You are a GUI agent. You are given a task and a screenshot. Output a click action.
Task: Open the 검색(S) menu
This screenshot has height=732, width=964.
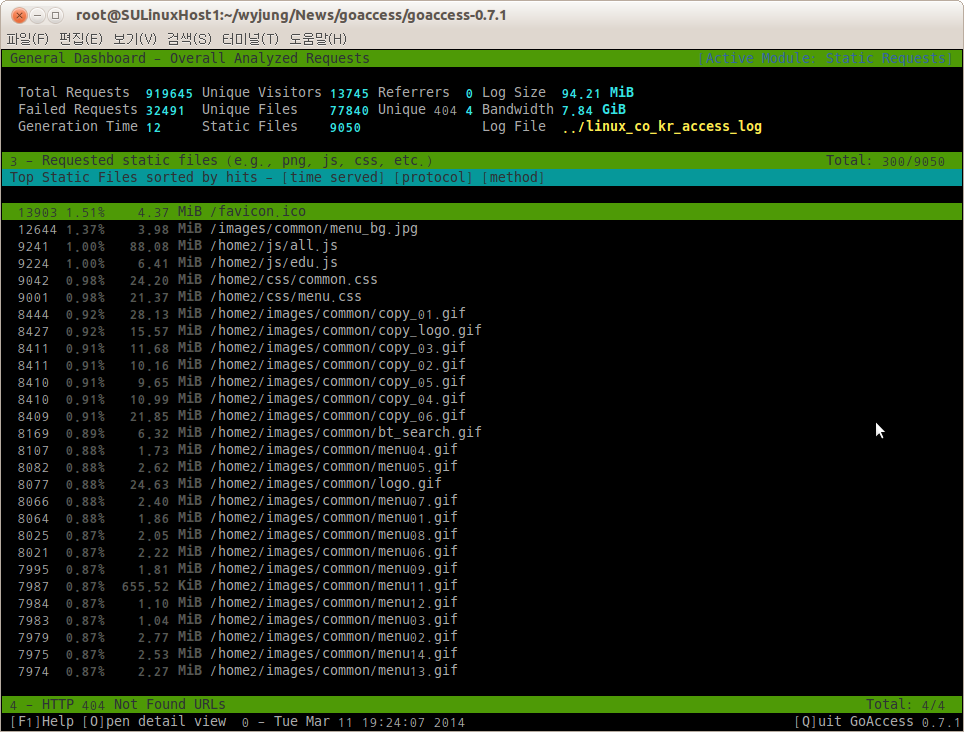click(x=189, y=39)
